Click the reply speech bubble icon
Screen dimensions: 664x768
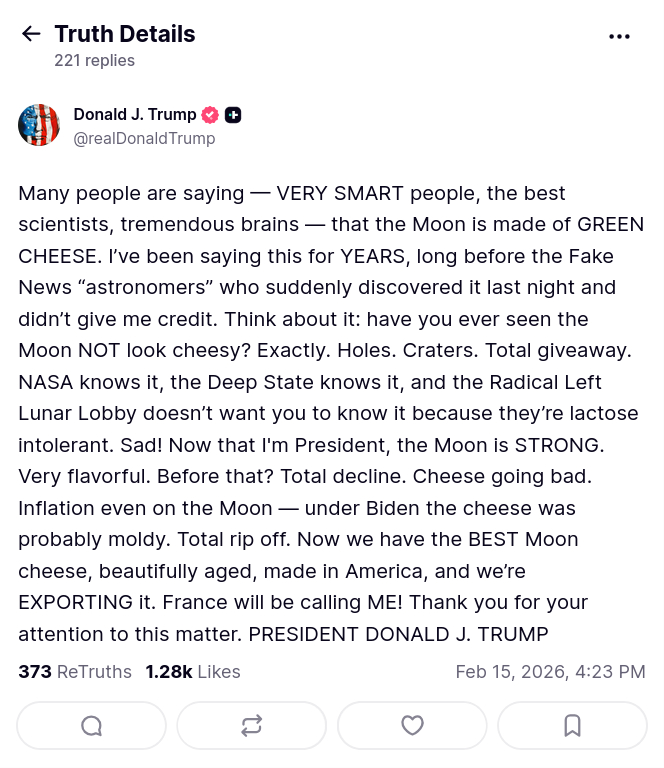coord(91,726)
